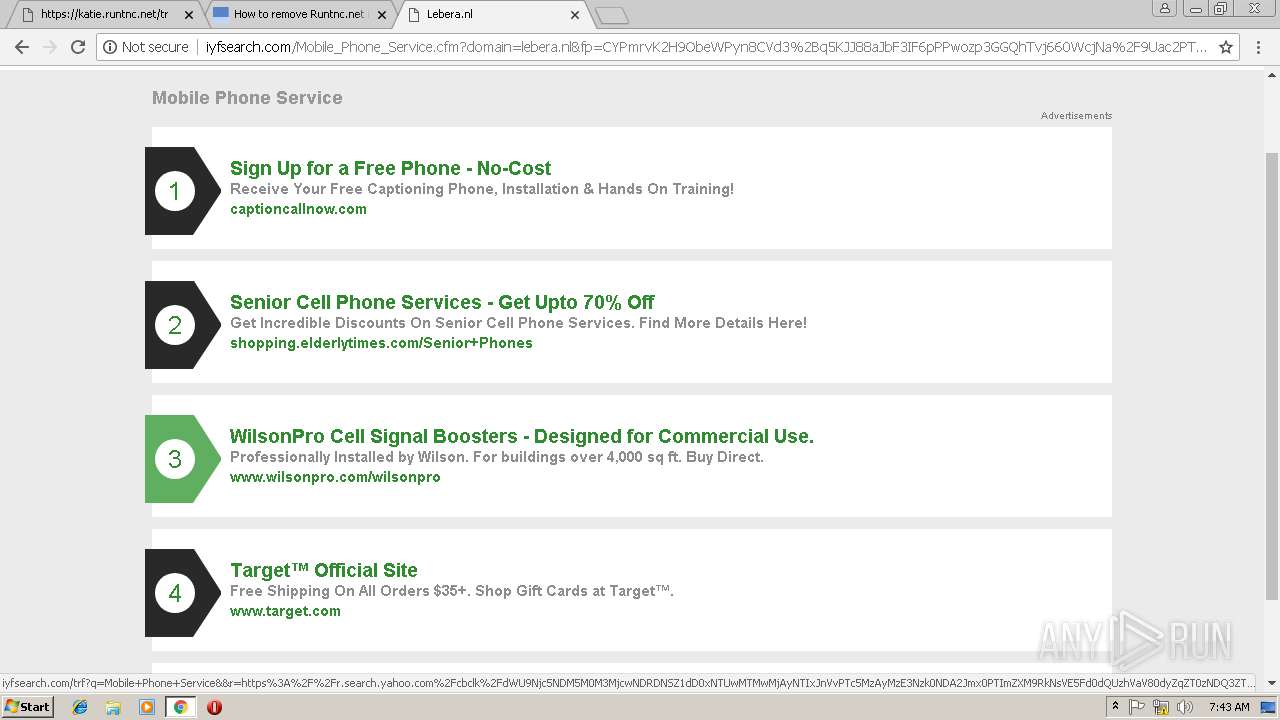Open Action Center flag icon
The image size is (1280, 720).
click(1137, 707)
